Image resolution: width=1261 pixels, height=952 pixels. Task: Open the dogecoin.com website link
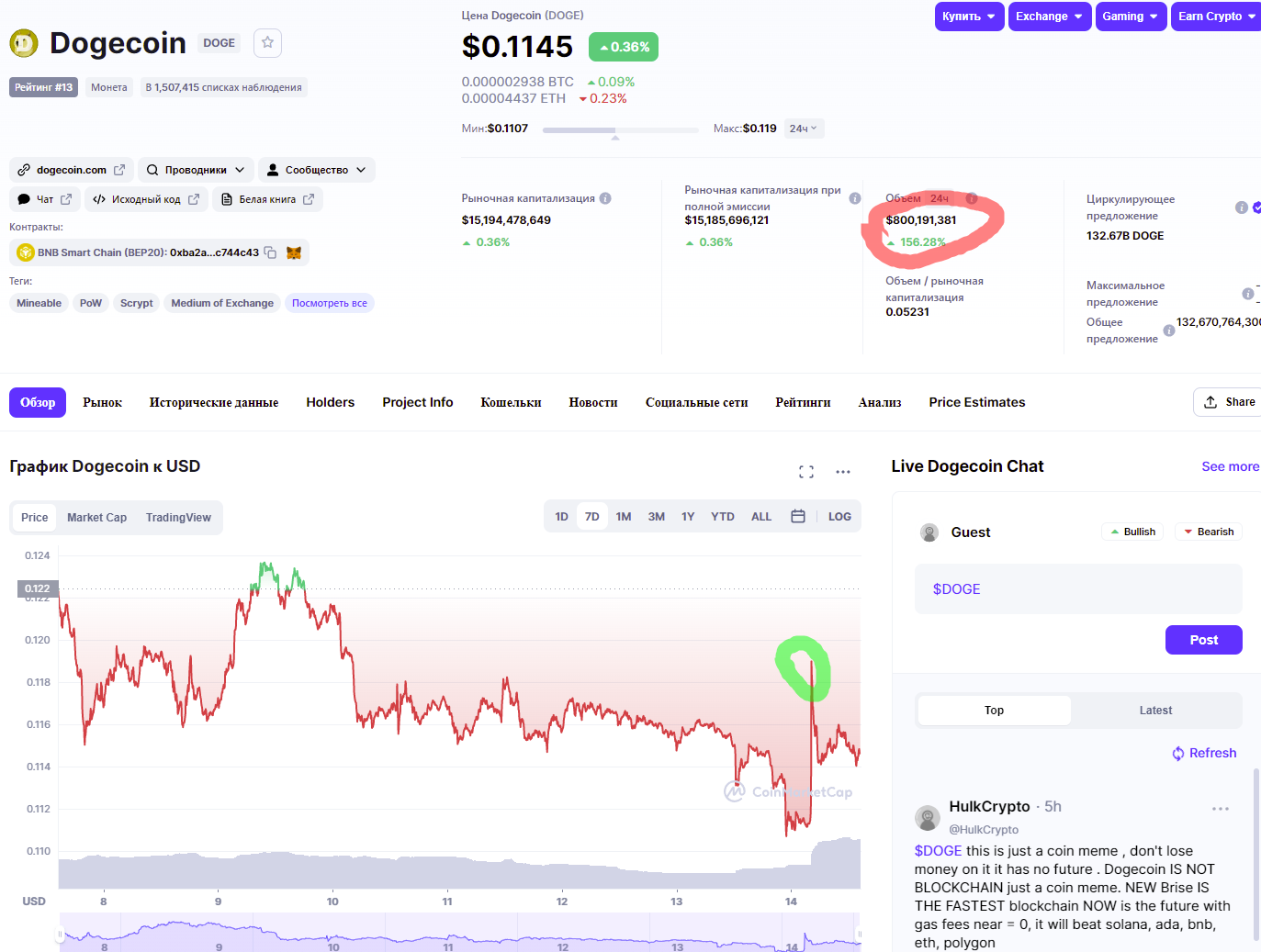coord(72,170)
